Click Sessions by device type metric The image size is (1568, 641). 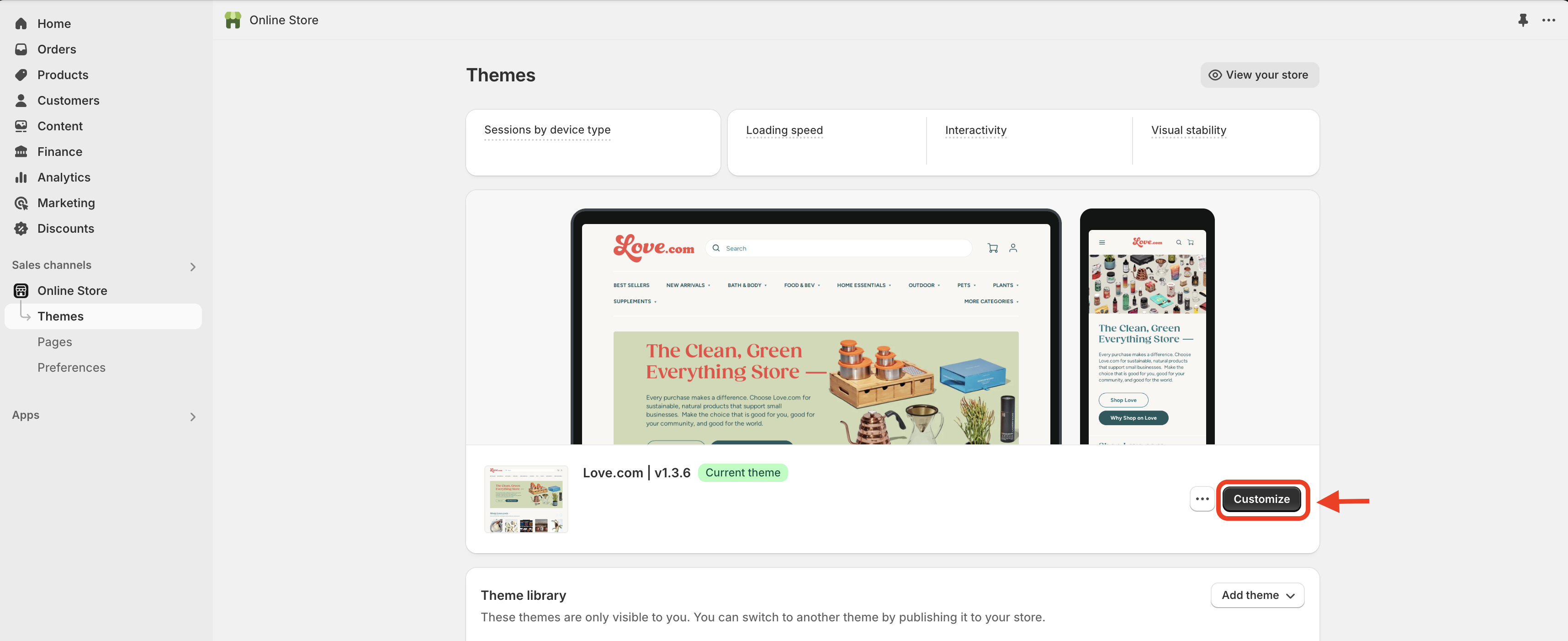tap(547, 130)
